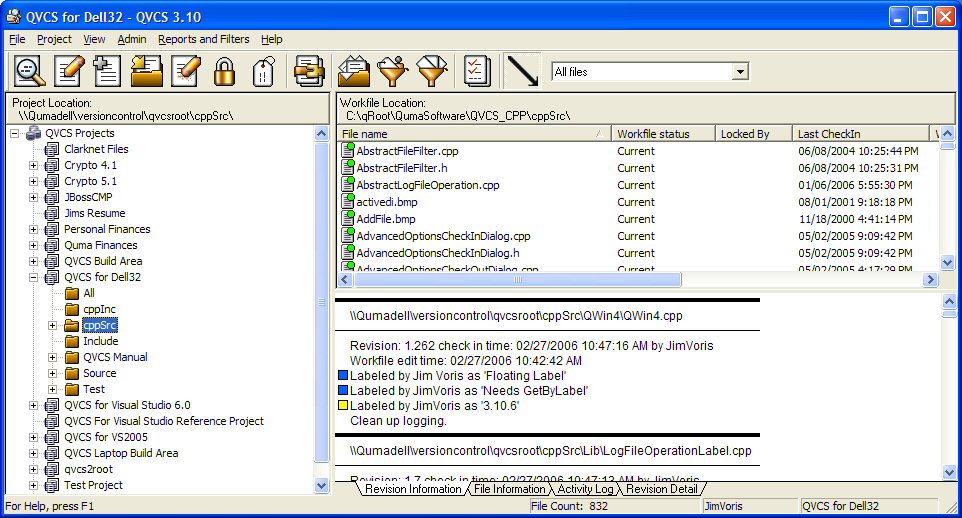Sort by the Last CheckIn column header
This screenshot has width=962, height=518.
point(861,134)
